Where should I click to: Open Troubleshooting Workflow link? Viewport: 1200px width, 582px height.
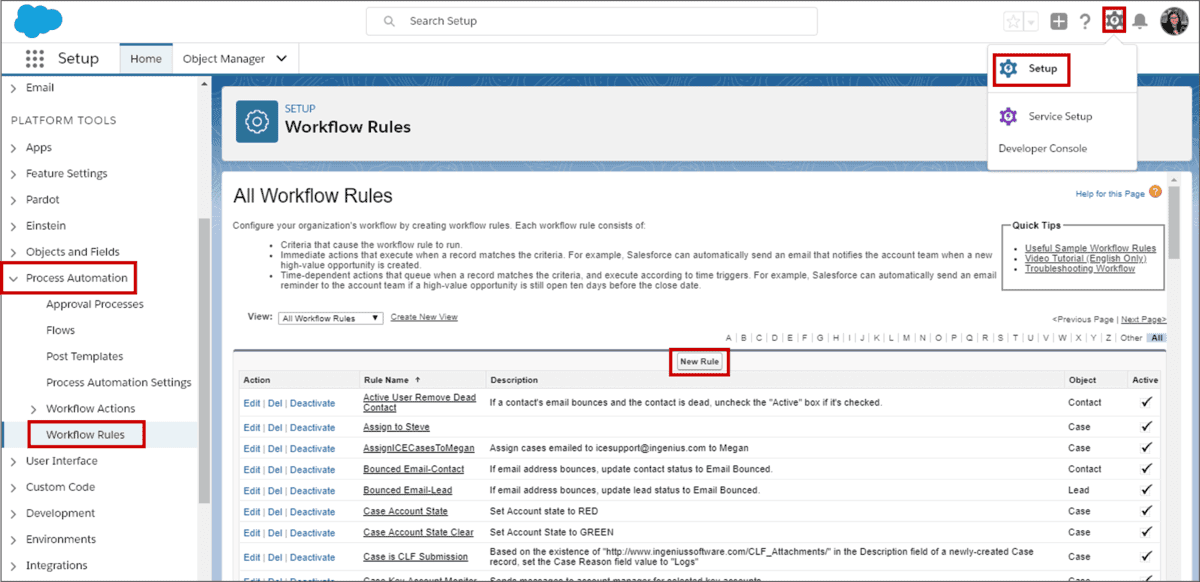(x=1080, y=269)
